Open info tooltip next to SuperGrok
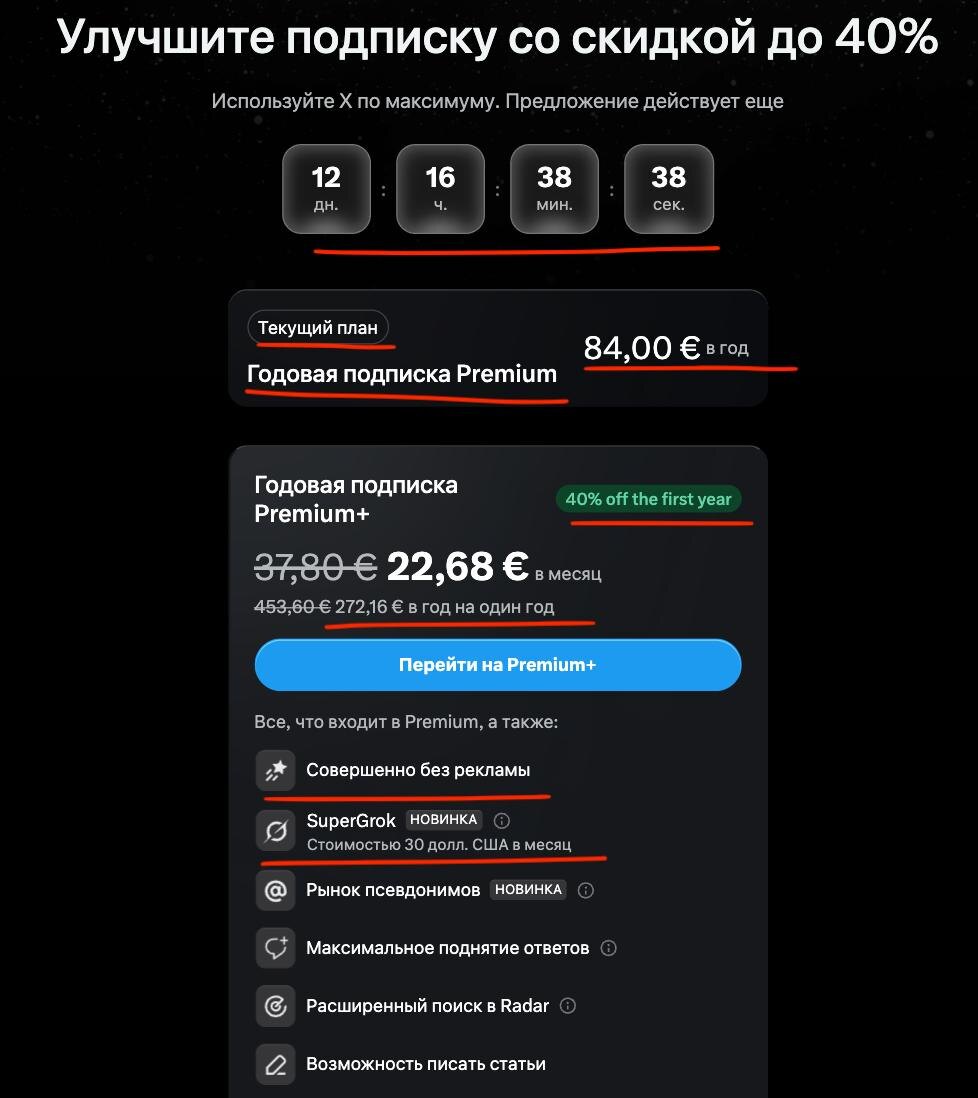 coord(502,820)
